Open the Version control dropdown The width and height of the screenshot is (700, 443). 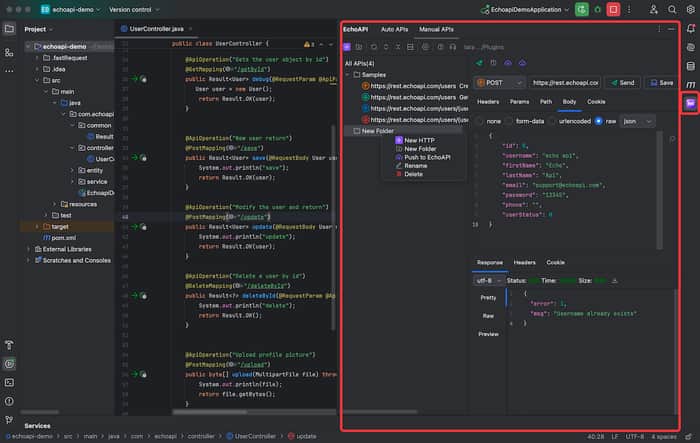pos(134,9)
